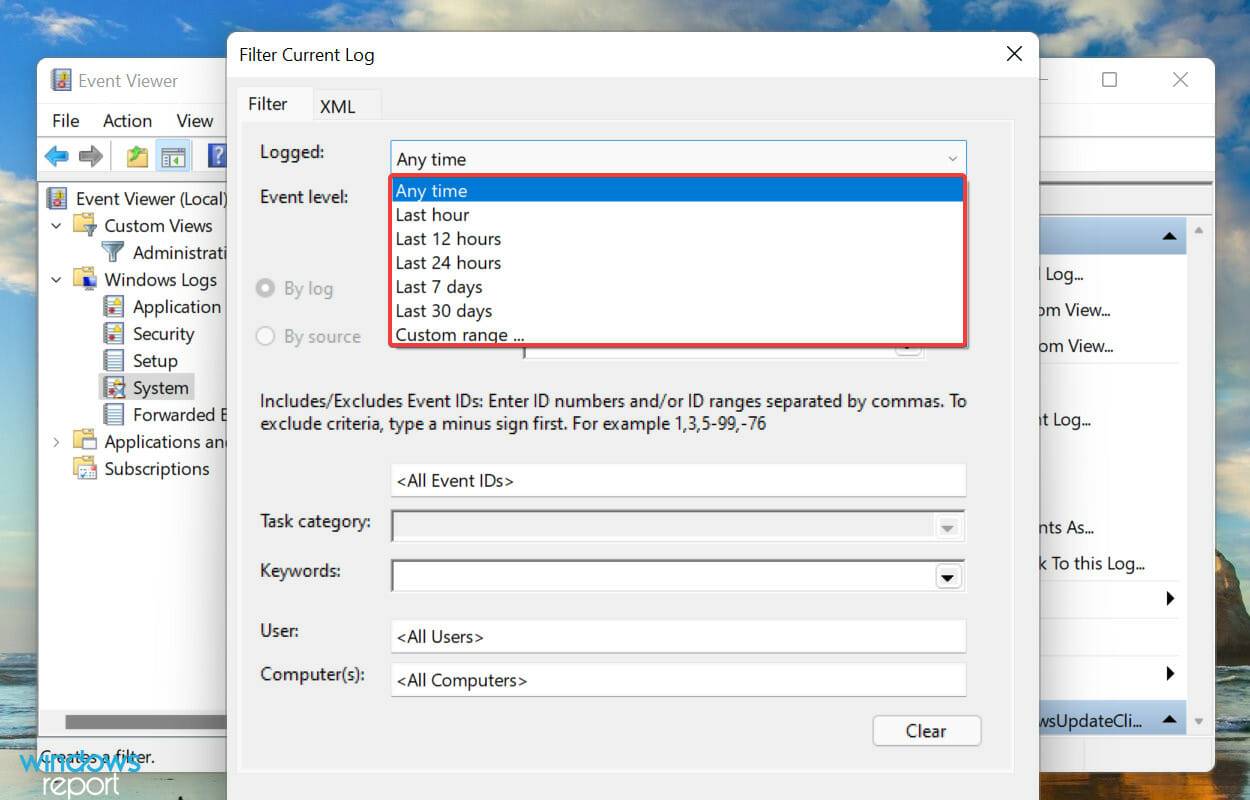
Task: Select the Application log icon under Windows Logs
Action: pyautogui.click(x=117, y=306)
